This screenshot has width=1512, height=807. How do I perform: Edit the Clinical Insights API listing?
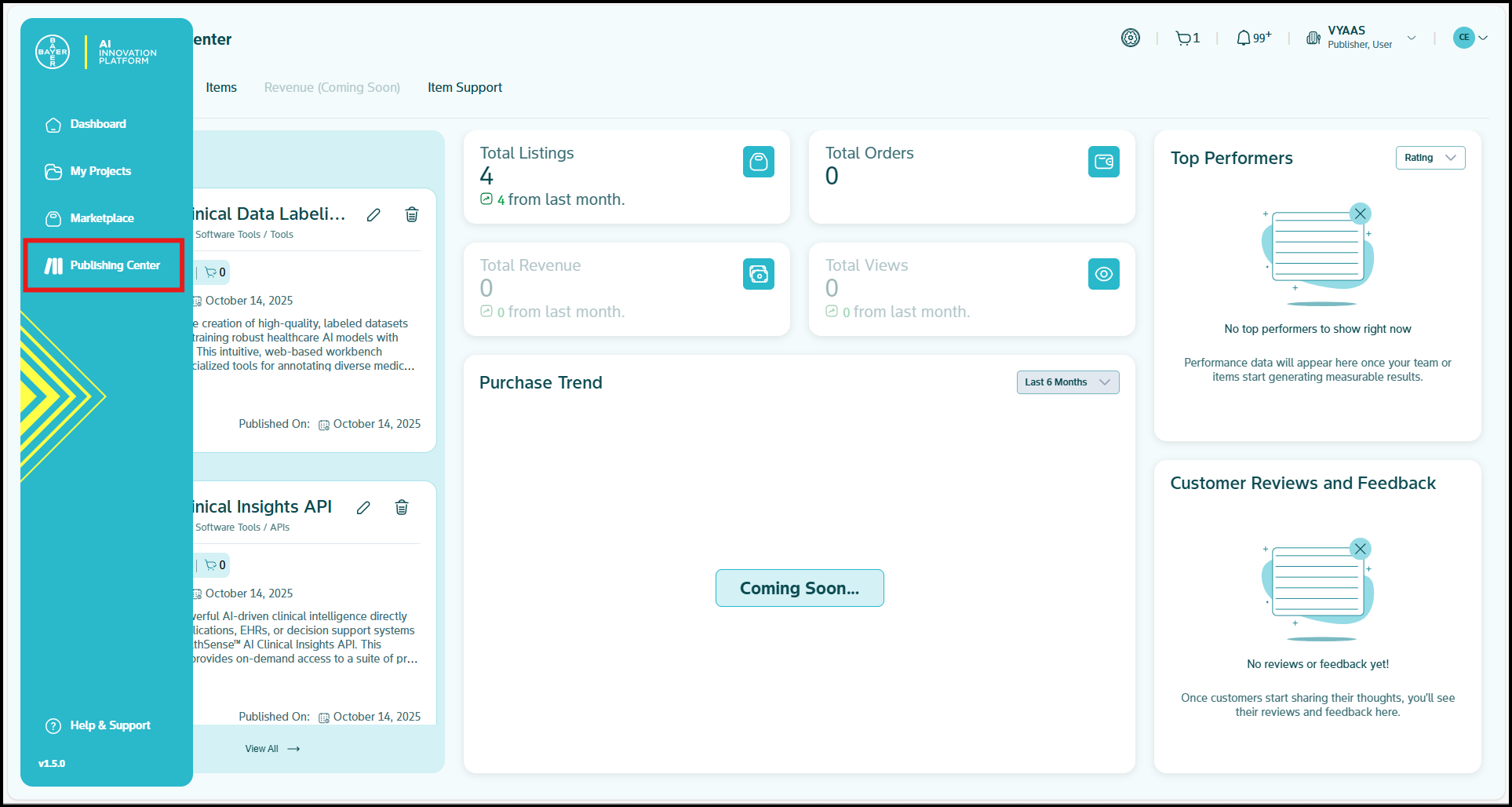click(363, 508)
